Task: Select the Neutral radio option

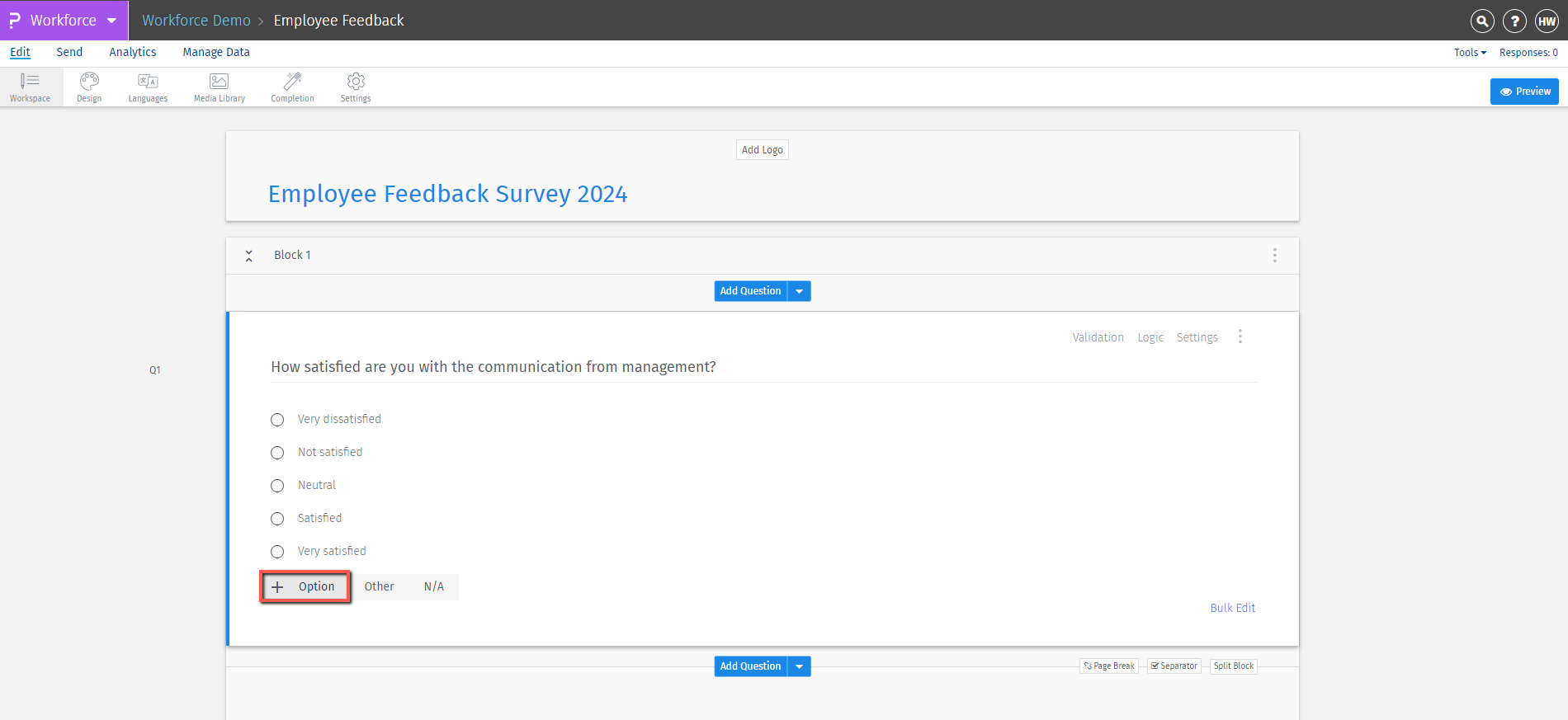Action: (x=277, y=486)
